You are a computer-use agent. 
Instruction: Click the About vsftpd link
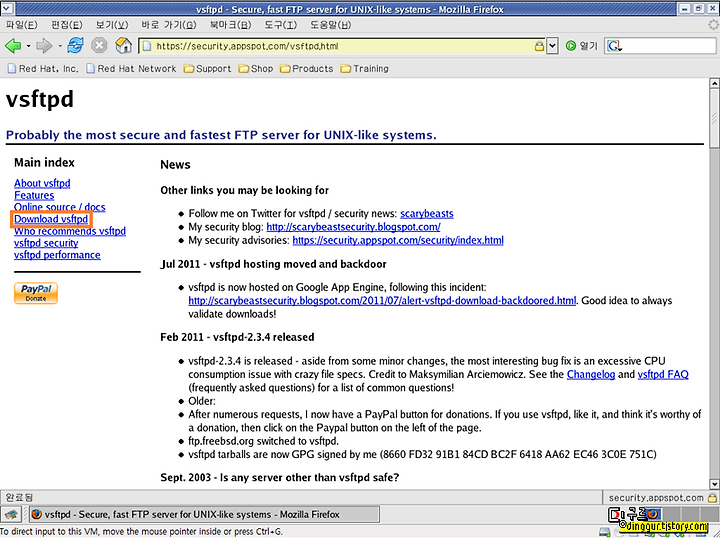(42, 183)
